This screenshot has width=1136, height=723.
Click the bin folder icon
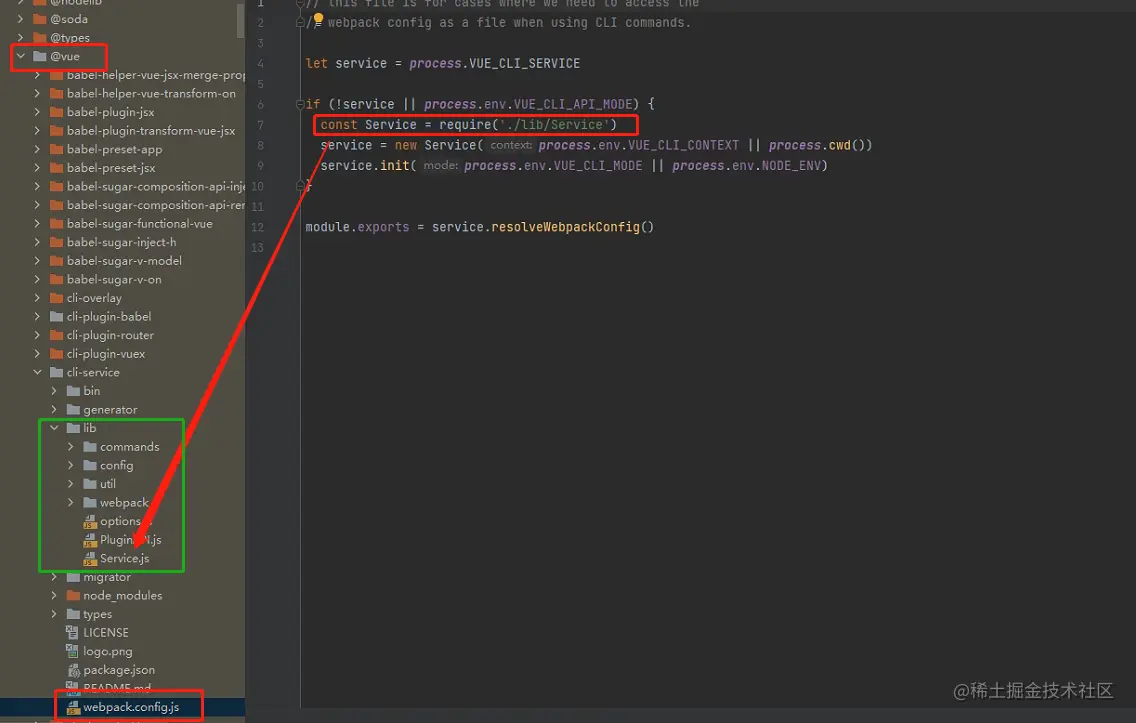coord(73,391)
